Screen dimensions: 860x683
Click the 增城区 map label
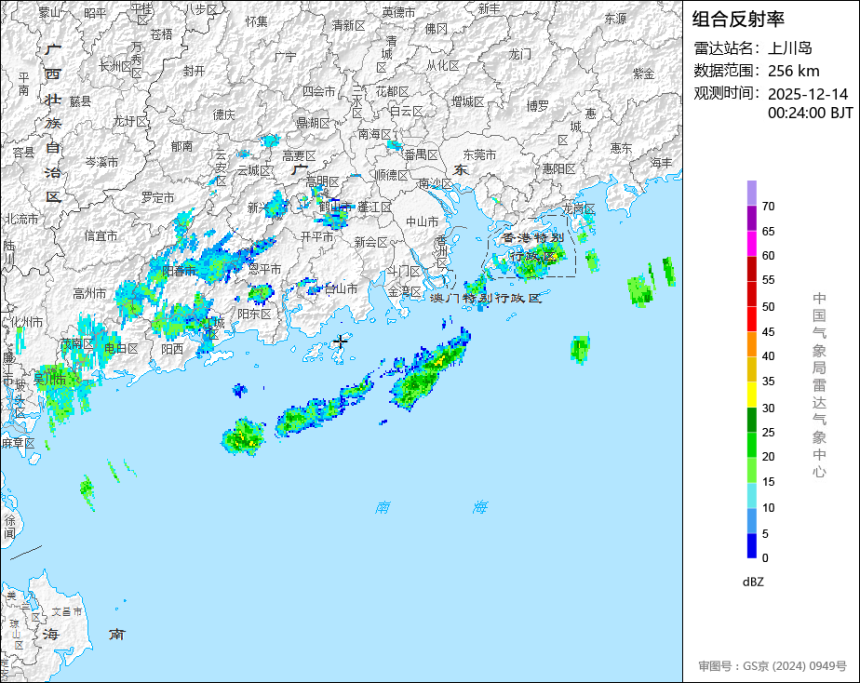468,102
